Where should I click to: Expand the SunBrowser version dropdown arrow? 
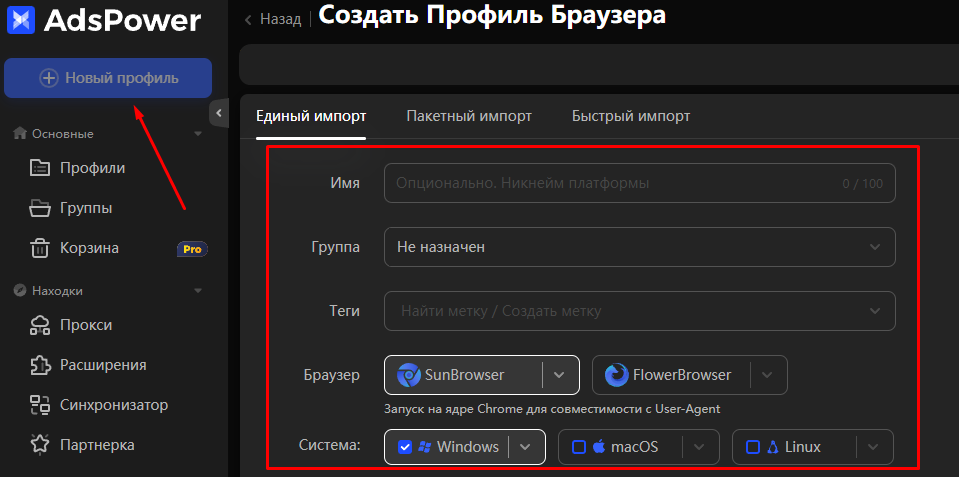coord(559,375)
